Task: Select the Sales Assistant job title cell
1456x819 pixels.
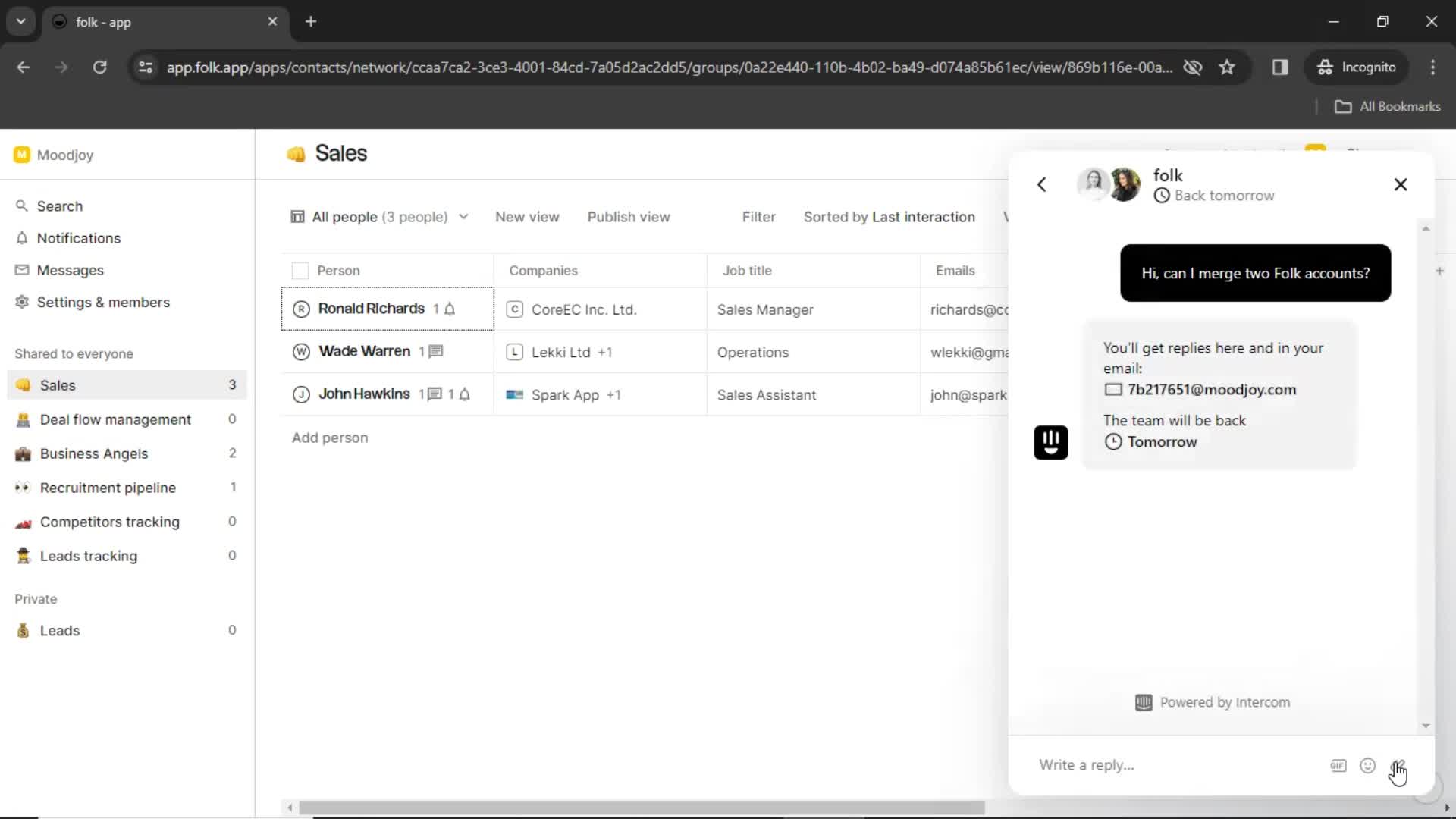Action: (813, 394)
